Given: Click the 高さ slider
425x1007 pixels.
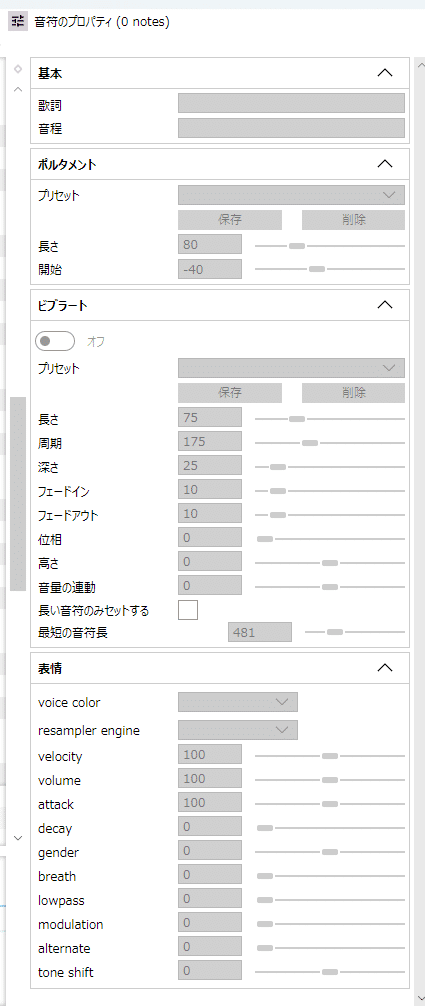Looking at the screenshot, I should tap(330, 563).
